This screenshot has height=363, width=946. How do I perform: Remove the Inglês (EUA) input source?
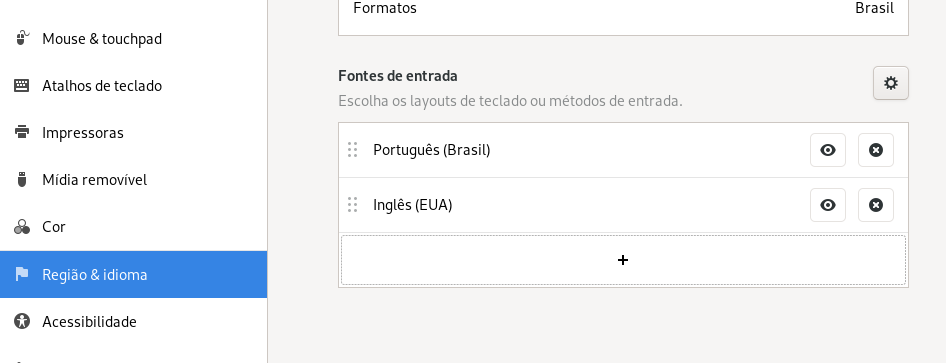(x=876, y=205)
